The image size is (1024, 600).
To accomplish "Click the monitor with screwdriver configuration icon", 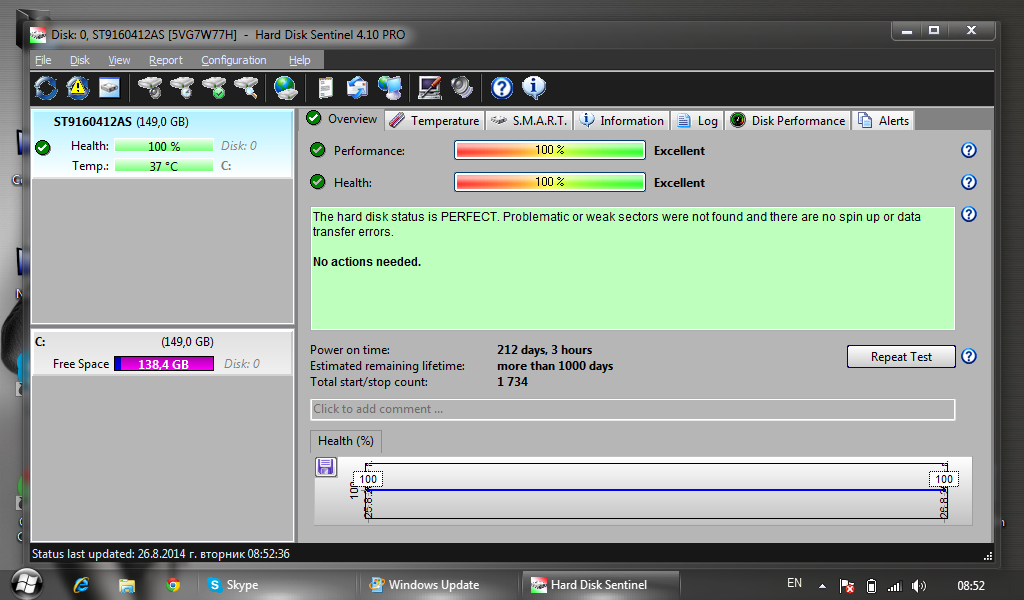I will (x=430, y=87).
